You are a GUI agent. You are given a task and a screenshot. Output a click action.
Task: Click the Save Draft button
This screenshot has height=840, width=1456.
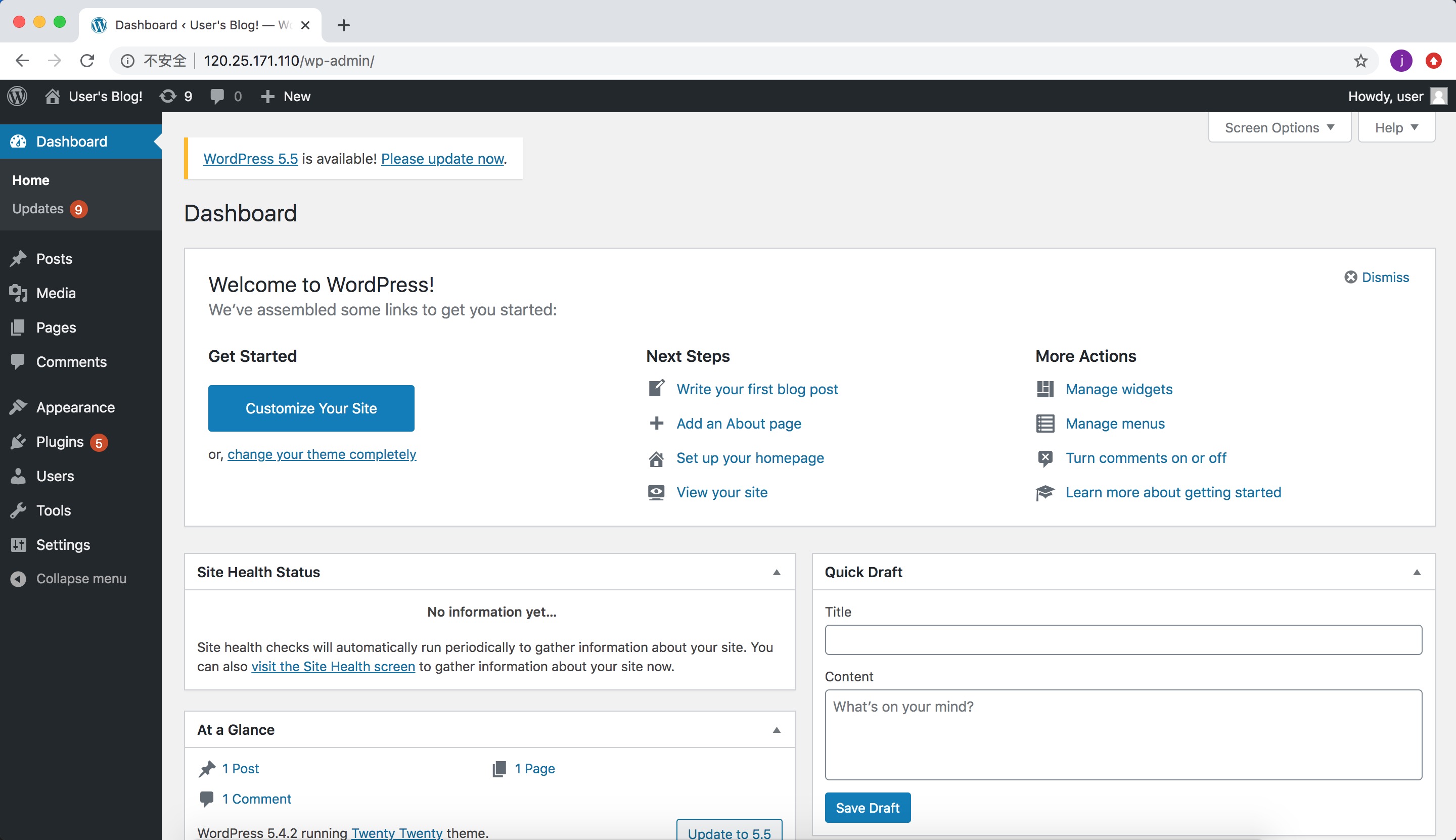coord(867,808)
